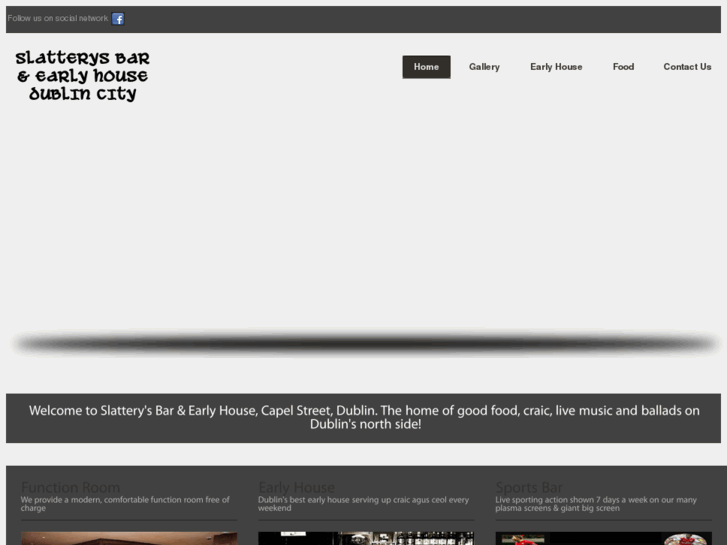This screenshot has height=545, width=727.
Task: Open the Facebook social network icon
Action: coord(118,19)
